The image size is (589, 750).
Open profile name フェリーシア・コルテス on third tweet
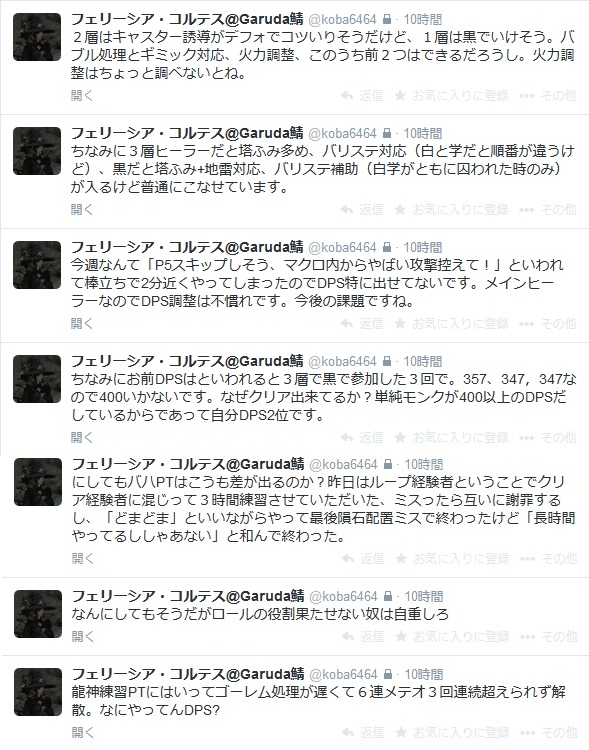(x=187, y=247)
